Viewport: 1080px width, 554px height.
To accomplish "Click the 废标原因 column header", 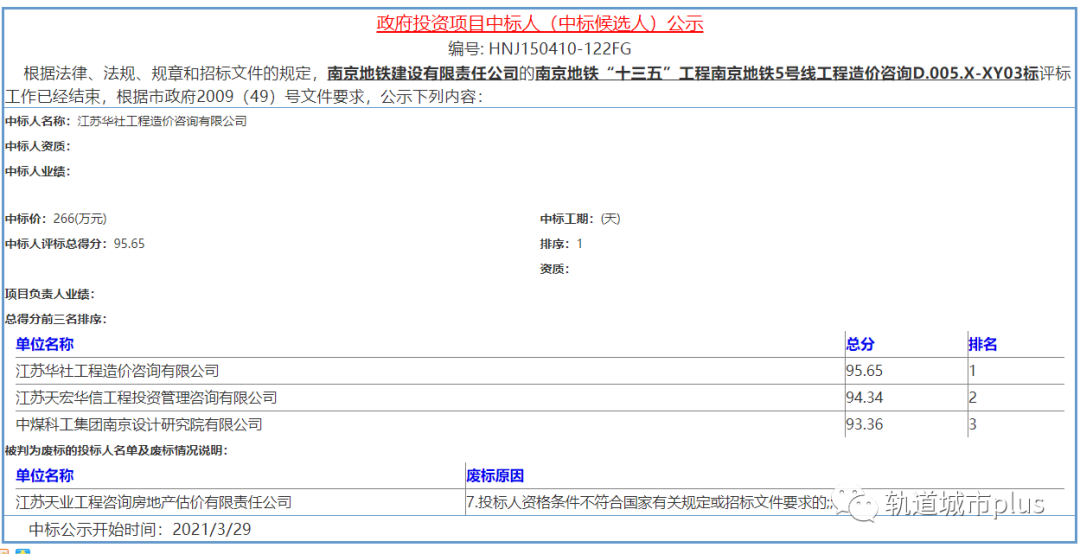I will pyautogui.click(x=495, y=476).
